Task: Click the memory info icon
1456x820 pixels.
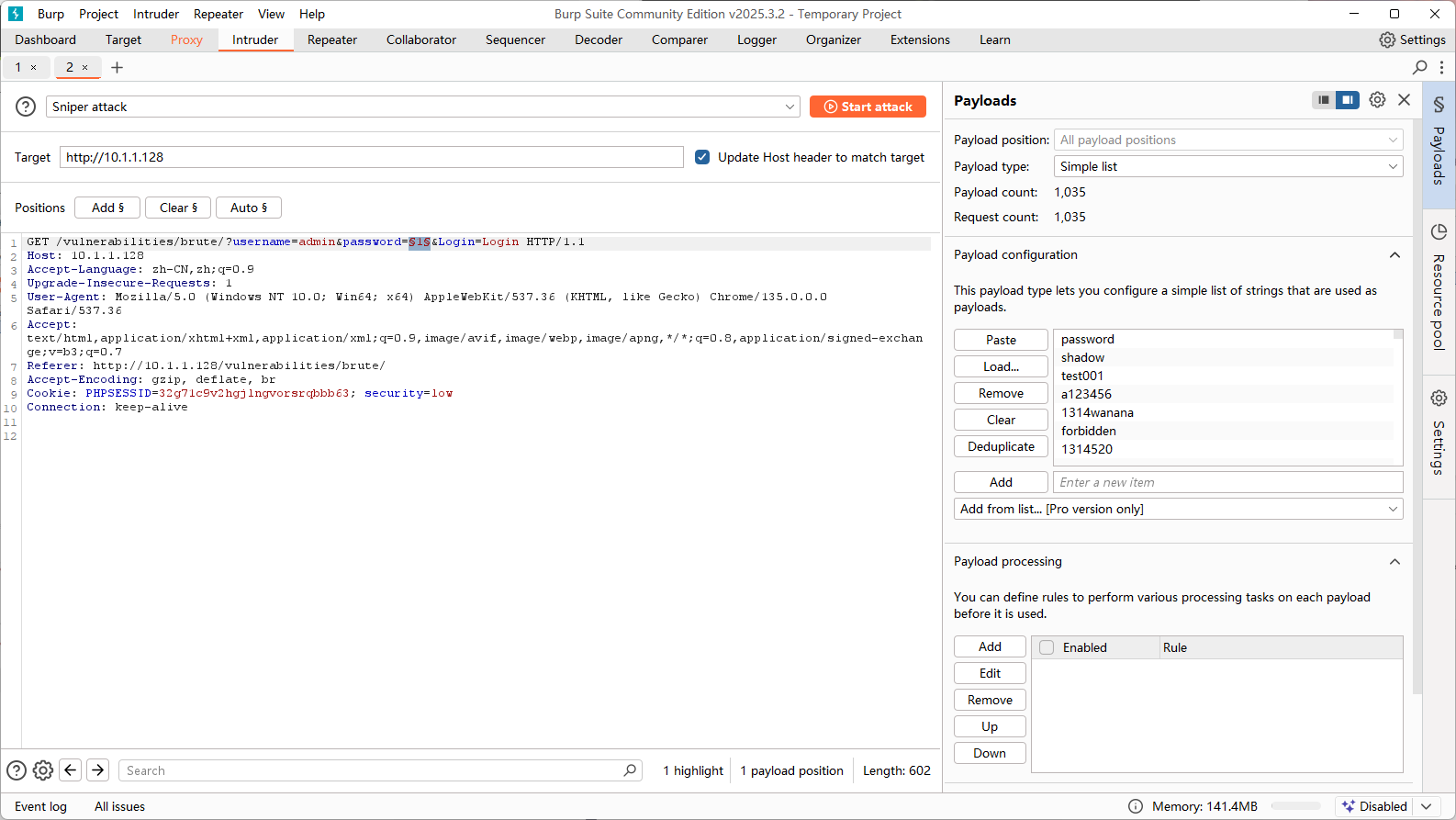Action: (x=1136, y=806)
